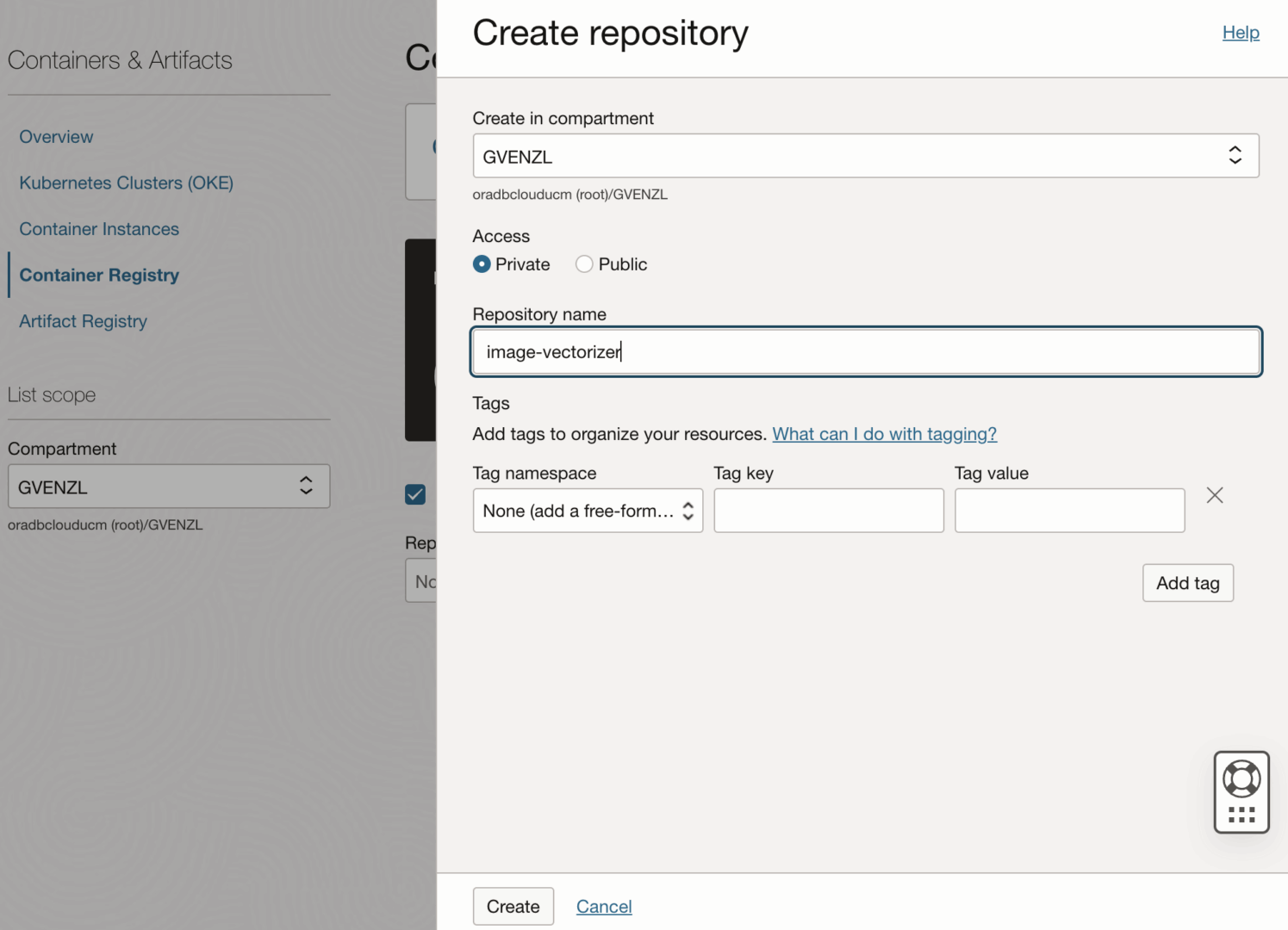
Task: Cancel the repository creation
Action: pos(603,906)
